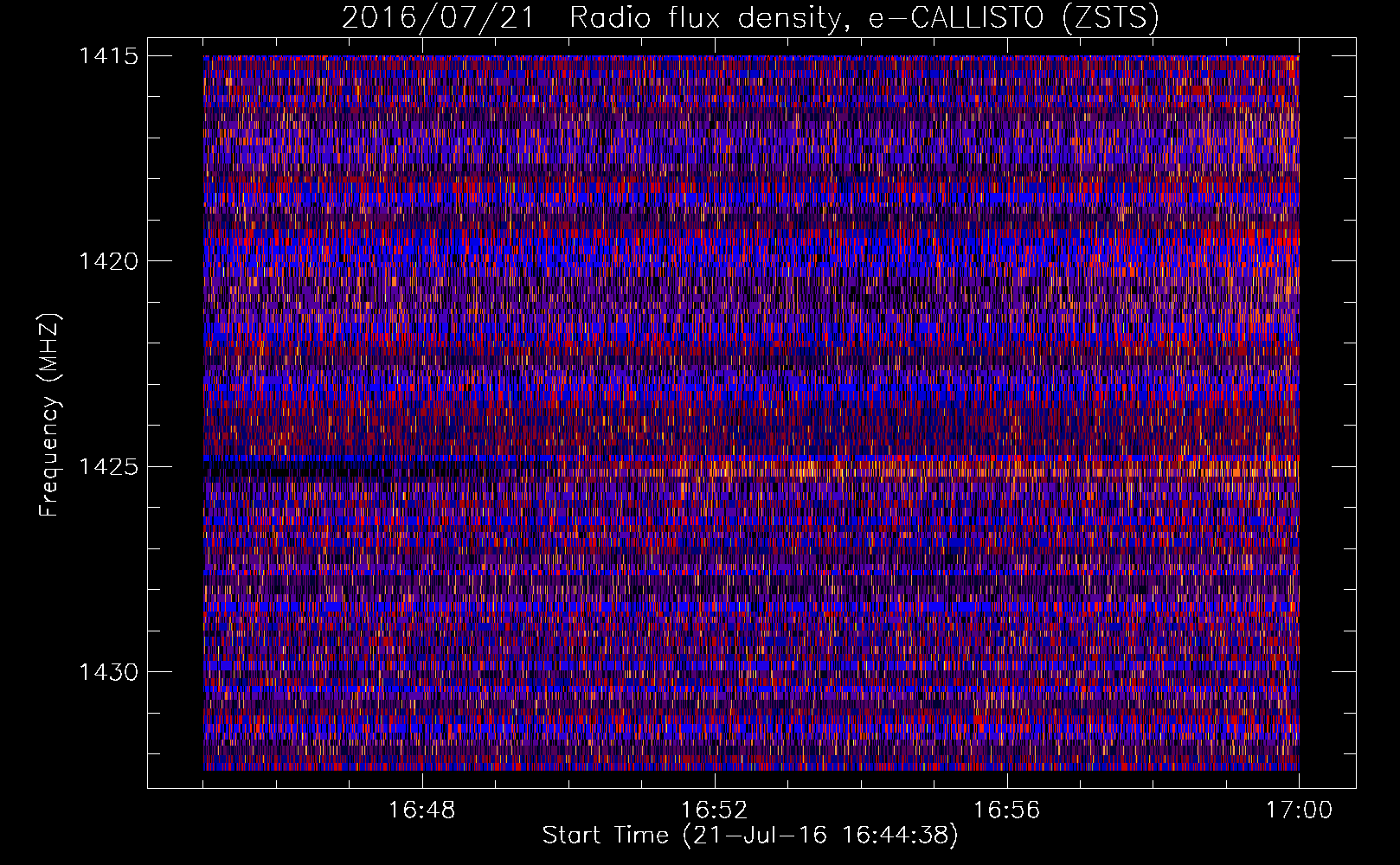Click the 1425 frequency tick label
Viewport: 1400px width, 865px height.
(x=108, y=467)
